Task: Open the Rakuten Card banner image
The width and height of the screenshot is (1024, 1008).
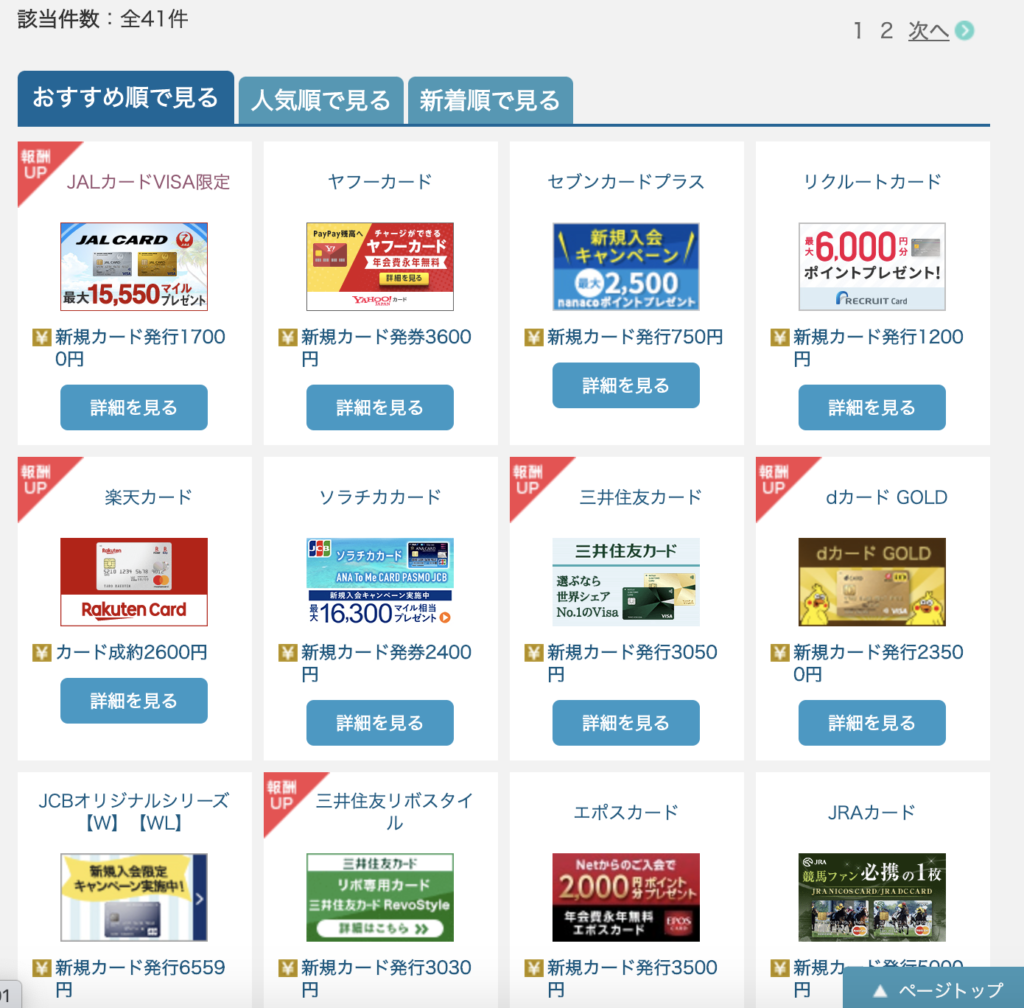Action: tap(134, 582)
